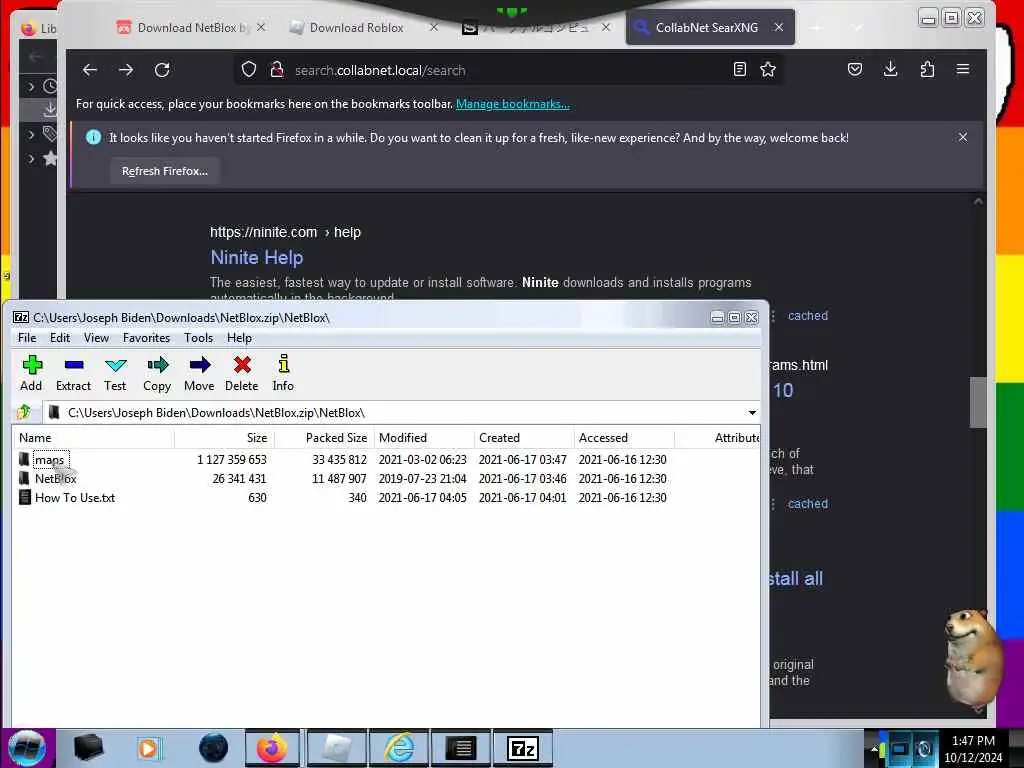
Task: Sort 7-Zip list by Size column
Action: [x=224, y=438]
